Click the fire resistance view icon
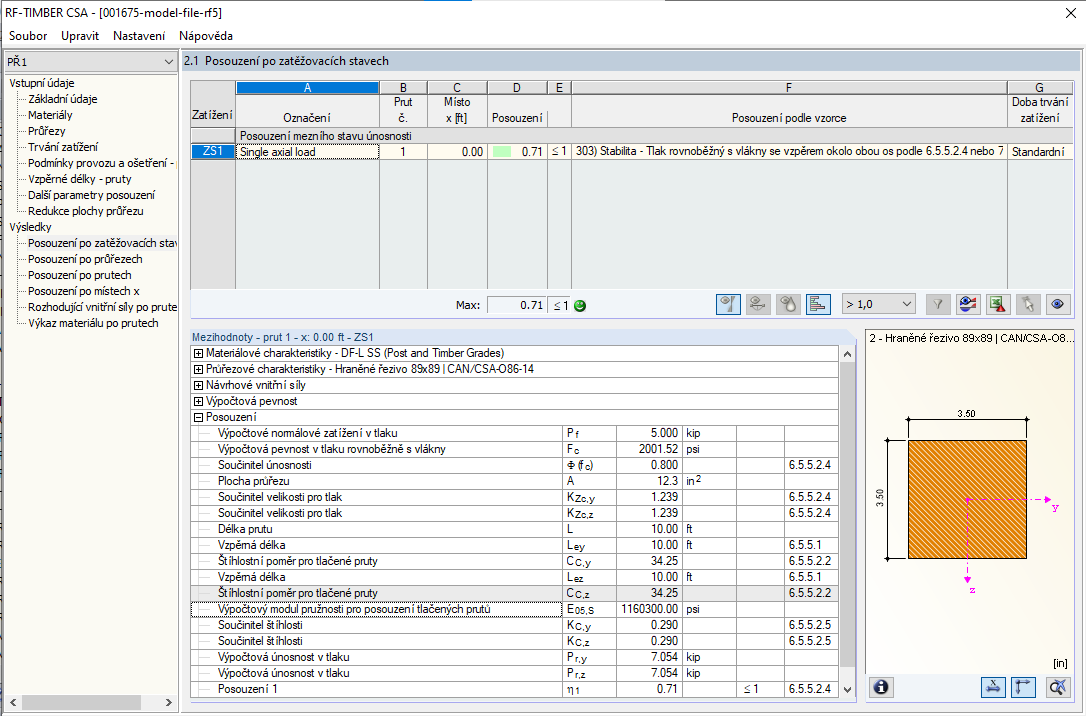Viewport: 1086px width, 716px height. 787,304
